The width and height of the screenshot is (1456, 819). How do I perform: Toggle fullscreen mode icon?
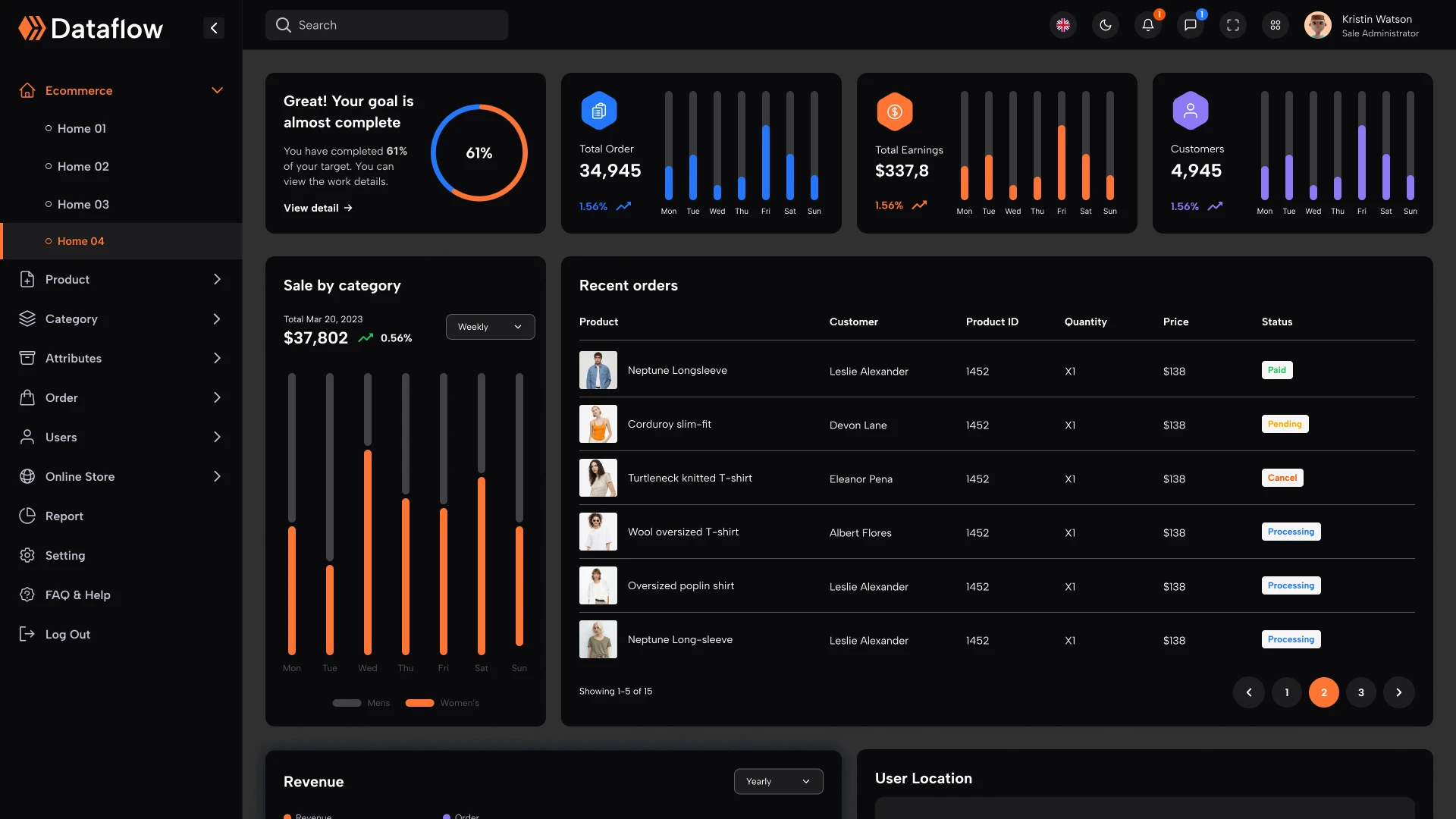(1233, 25)
